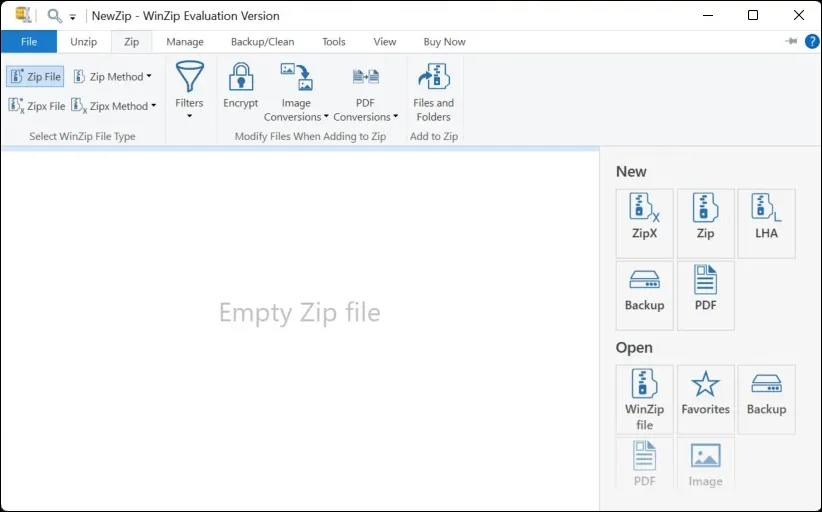
Task: Switch to the Unzip tab
Action: pyautogui.click(x=83, y=41)
